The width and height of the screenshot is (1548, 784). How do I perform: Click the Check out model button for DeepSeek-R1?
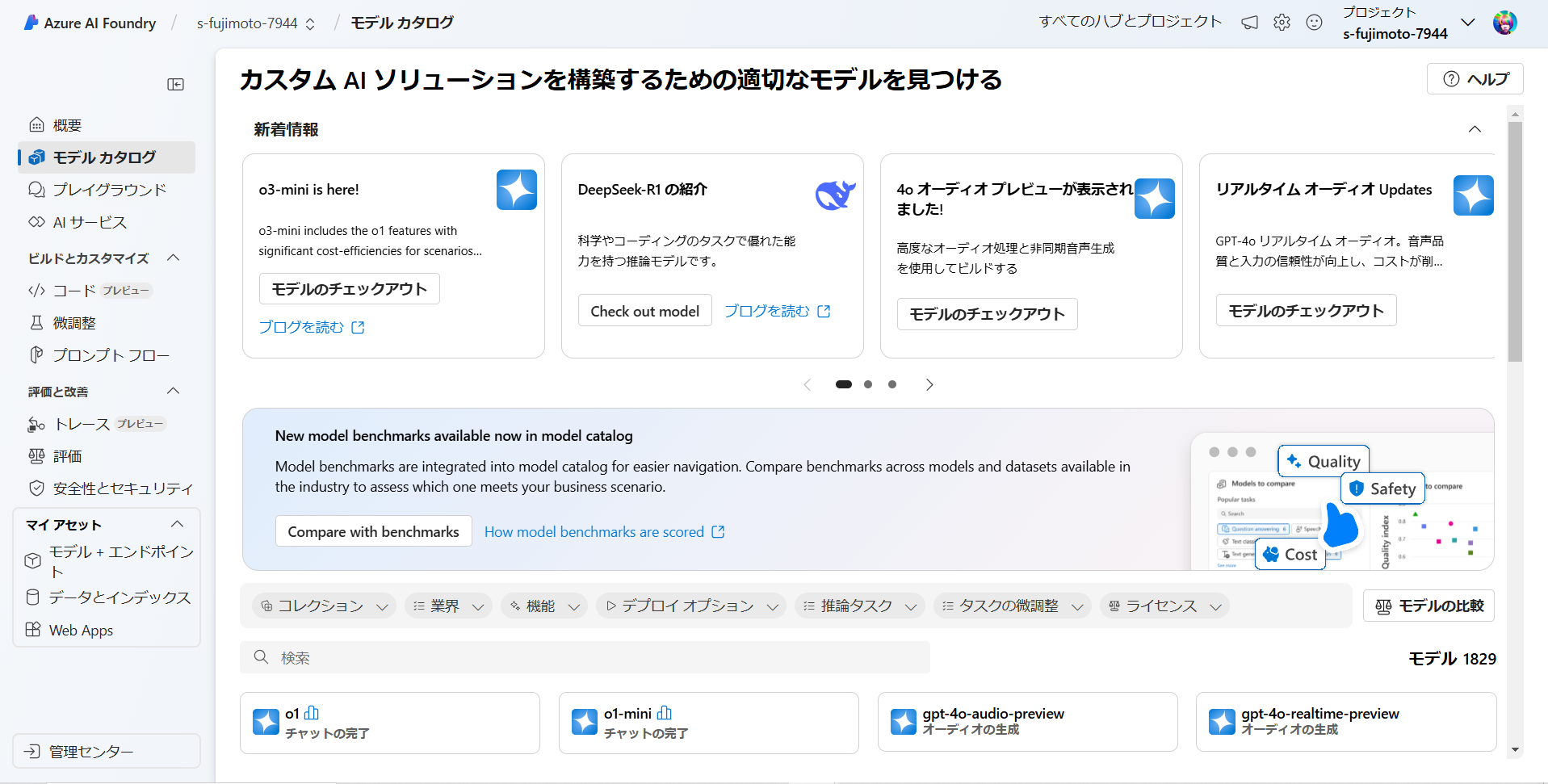click(644, 311)
